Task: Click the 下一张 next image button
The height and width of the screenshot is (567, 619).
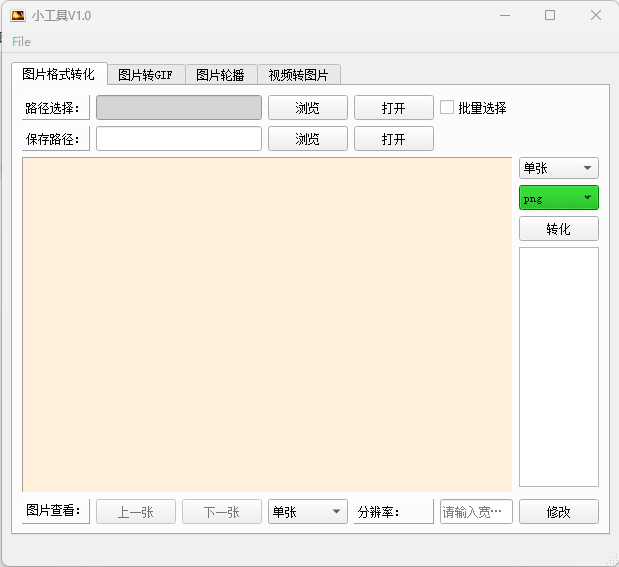Action: (x=221, y=512)
